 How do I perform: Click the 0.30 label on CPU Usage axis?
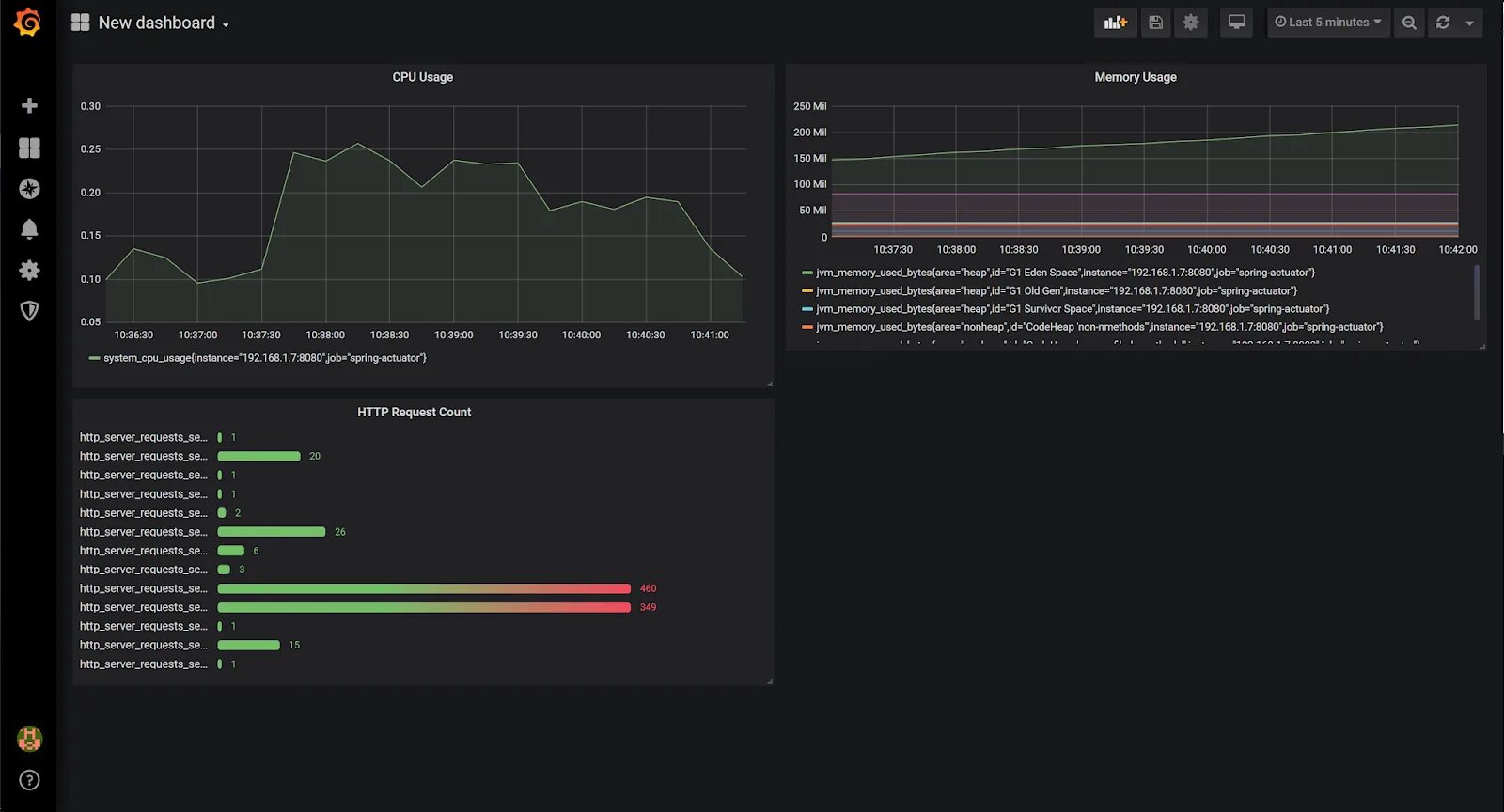(x=90, y=106)
